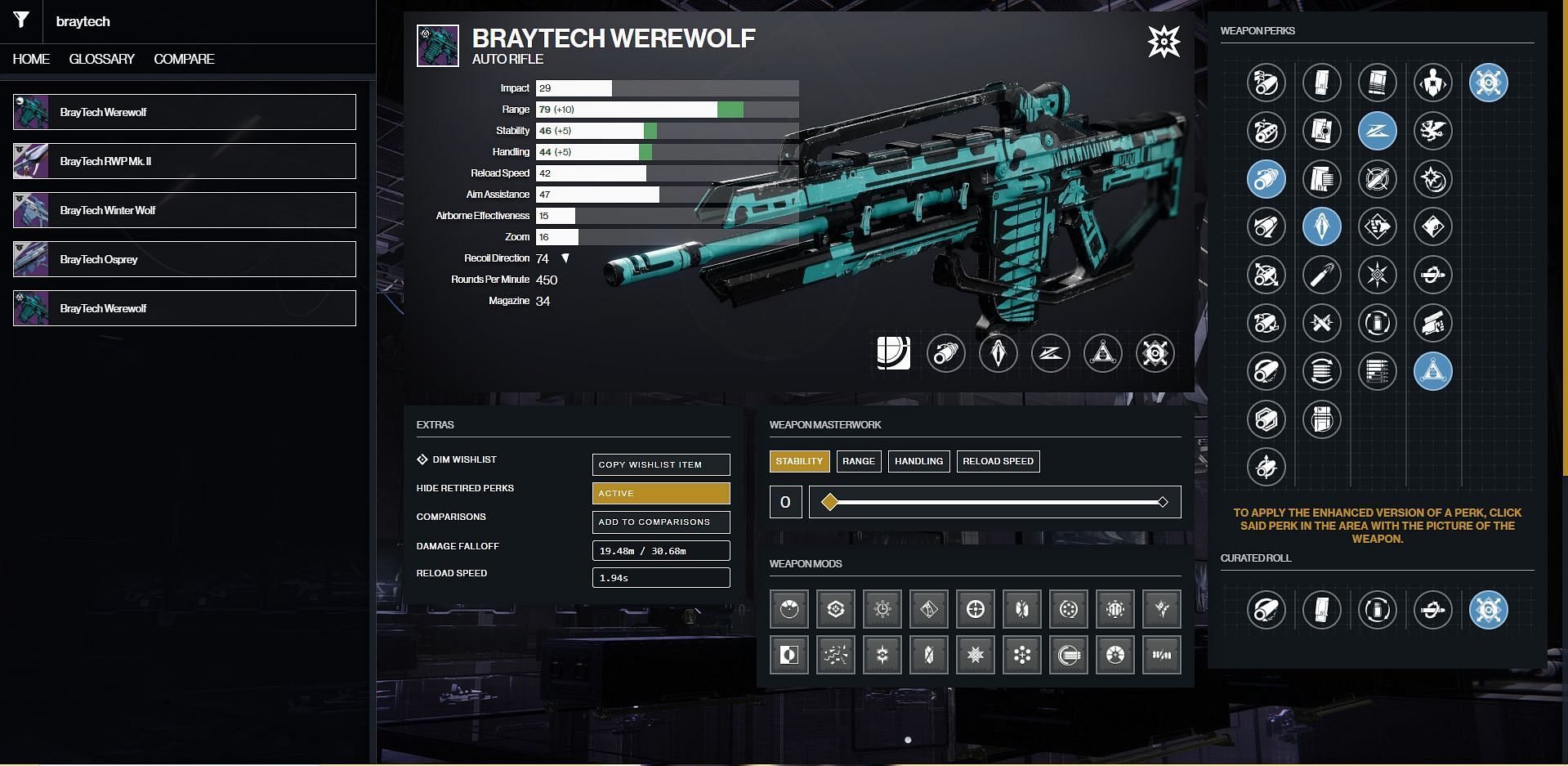Select the HANDLING masterwork option

click(x=918, y=461)
